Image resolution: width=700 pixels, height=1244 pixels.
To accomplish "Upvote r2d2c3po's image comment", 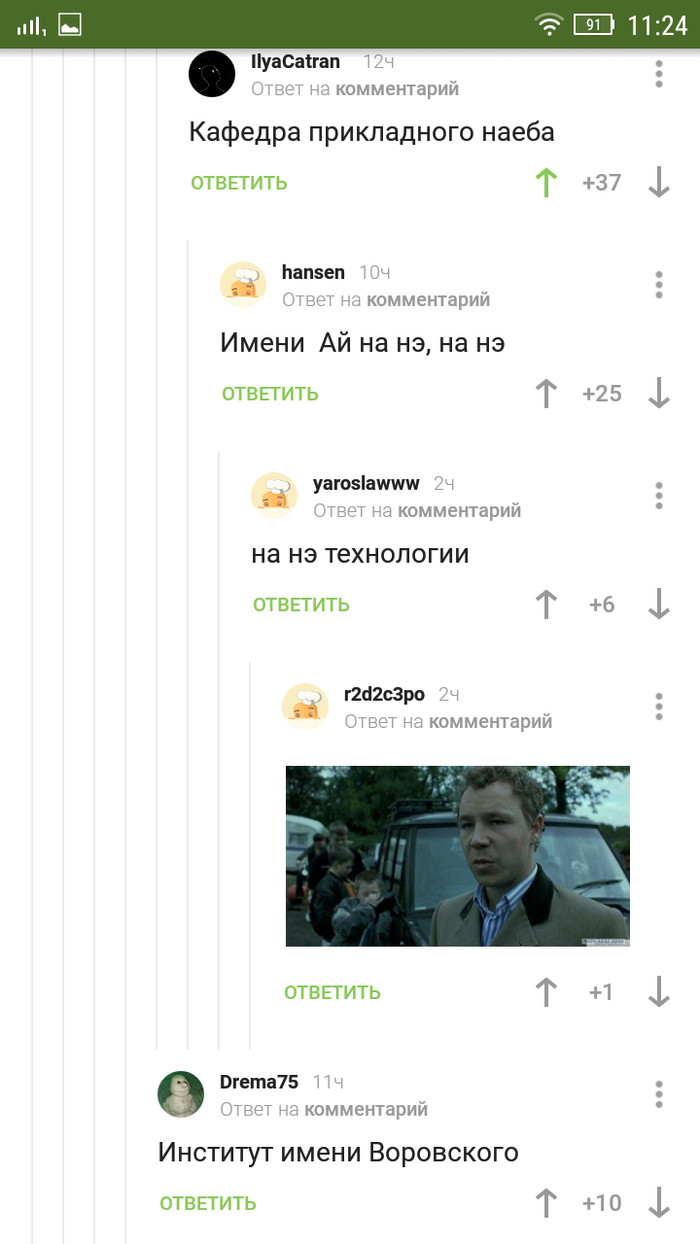I will tap(546, 992).
